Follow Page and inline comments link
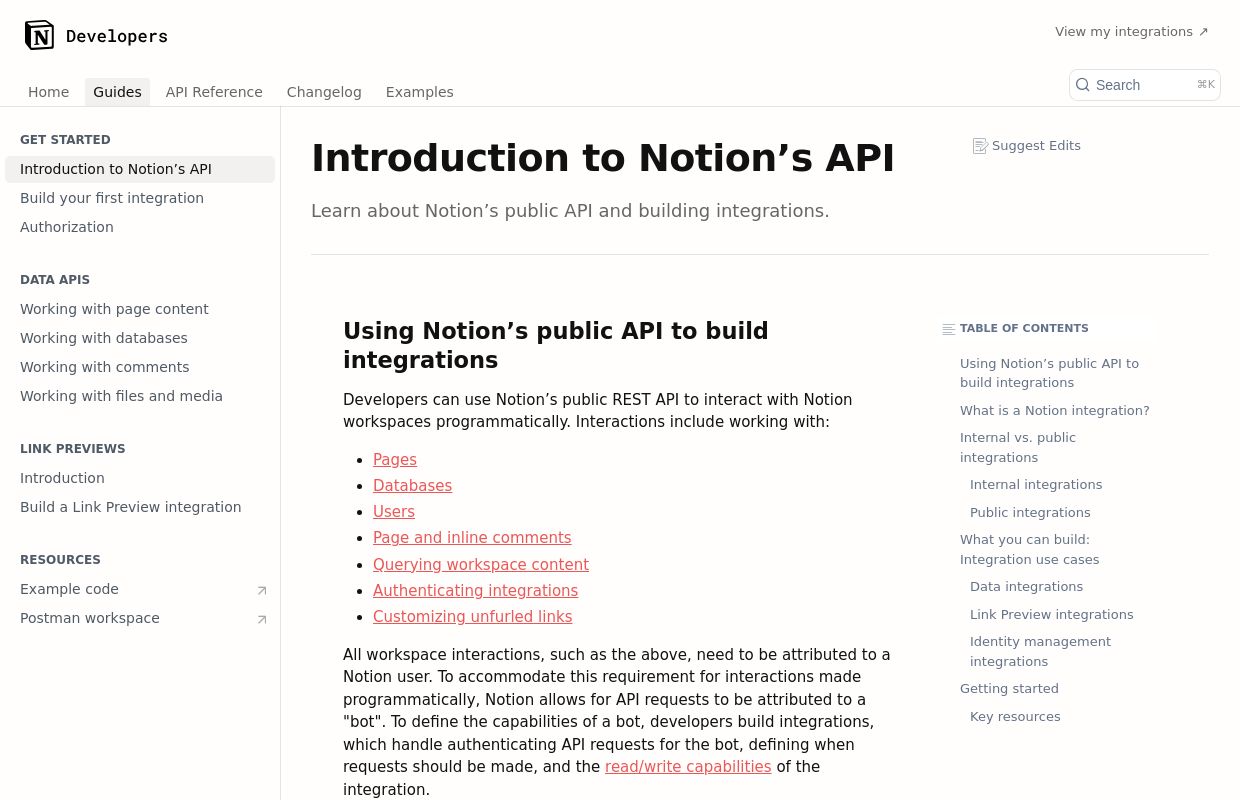Image resolution: width=1240 pixels, height=800 pixels. coord(472,538)
